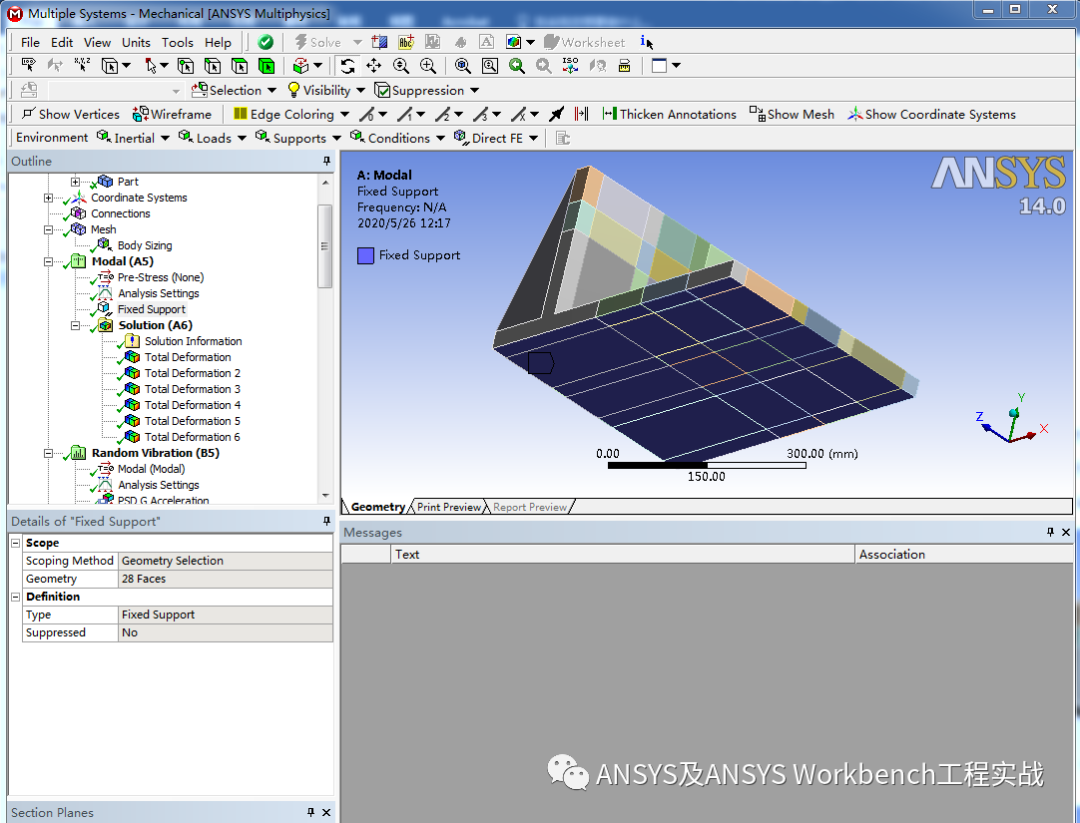Click the Fixed Support legend color swatch
1080x823 pixels.
click(366, 256)
